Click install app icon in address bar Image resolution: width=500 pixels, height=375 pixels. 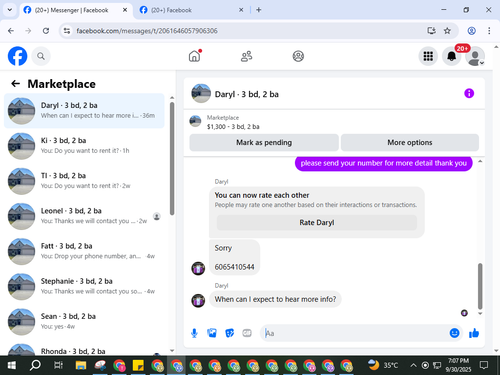click(x=431, y=31)
